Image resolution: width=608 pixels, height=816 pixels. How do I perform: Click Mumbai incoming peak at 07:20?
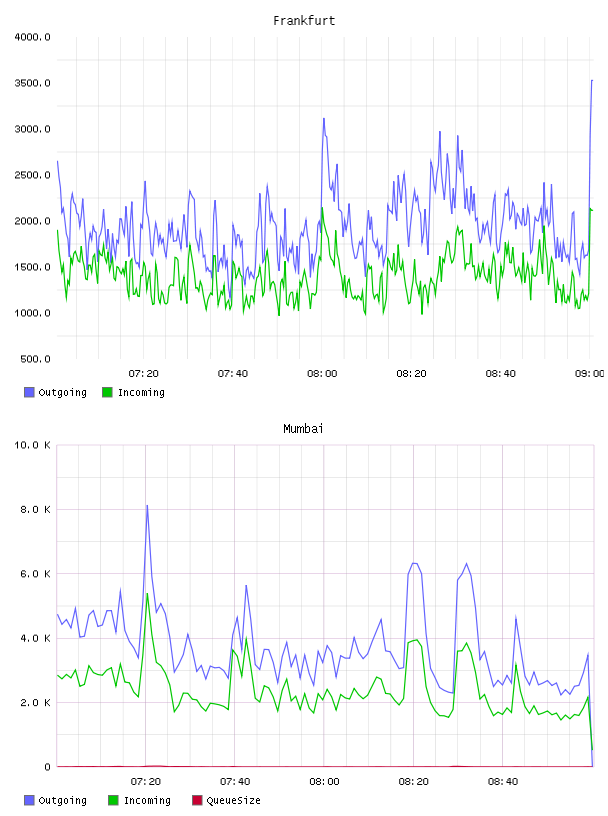point(147,594)
